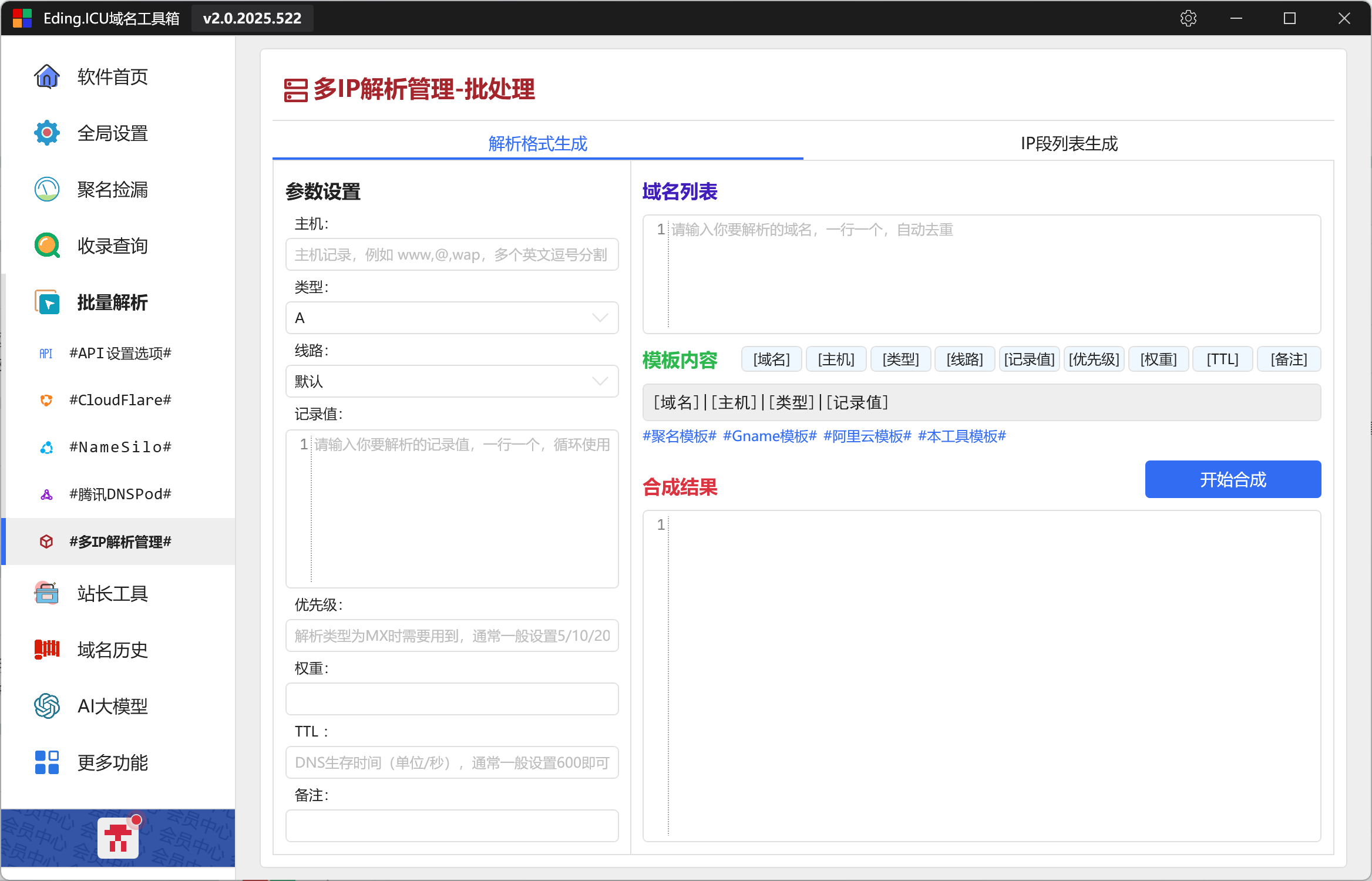Click the v2.0.2025.522 version label

coord(253,18)
